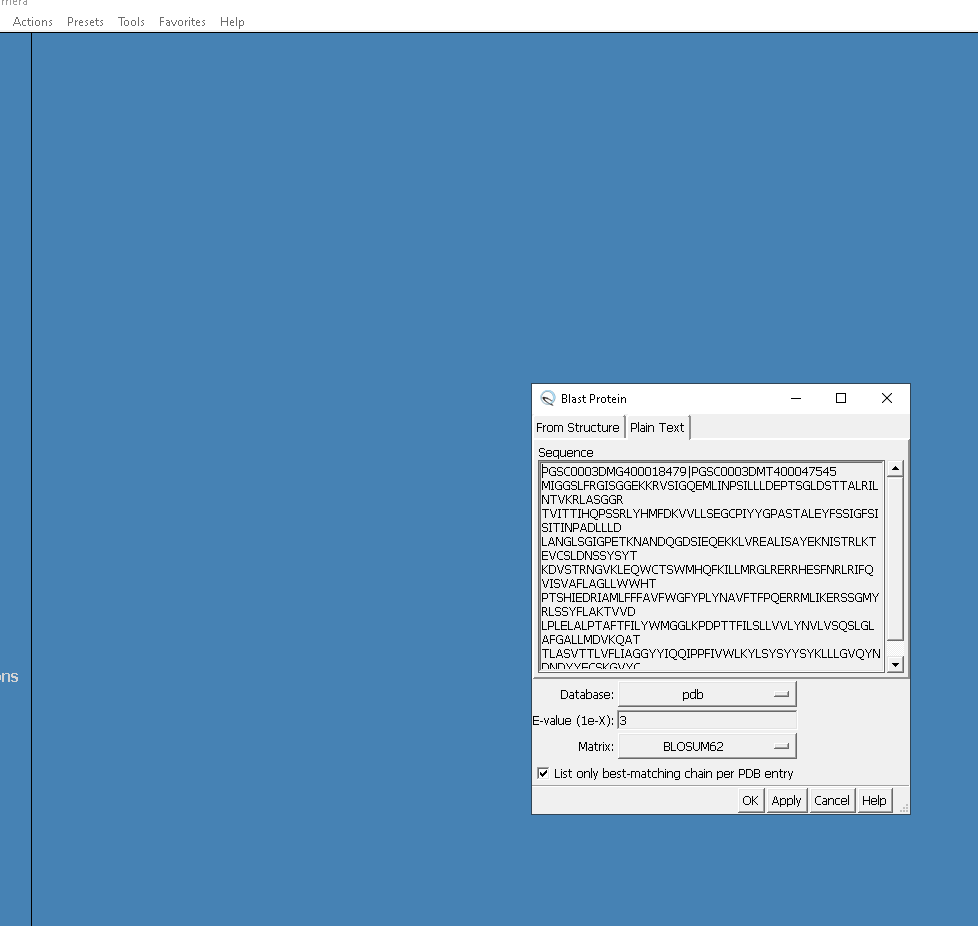The height and width of the screenshot is (926, 978).
Task: Open the Tools menu
Action: [131, 22]
